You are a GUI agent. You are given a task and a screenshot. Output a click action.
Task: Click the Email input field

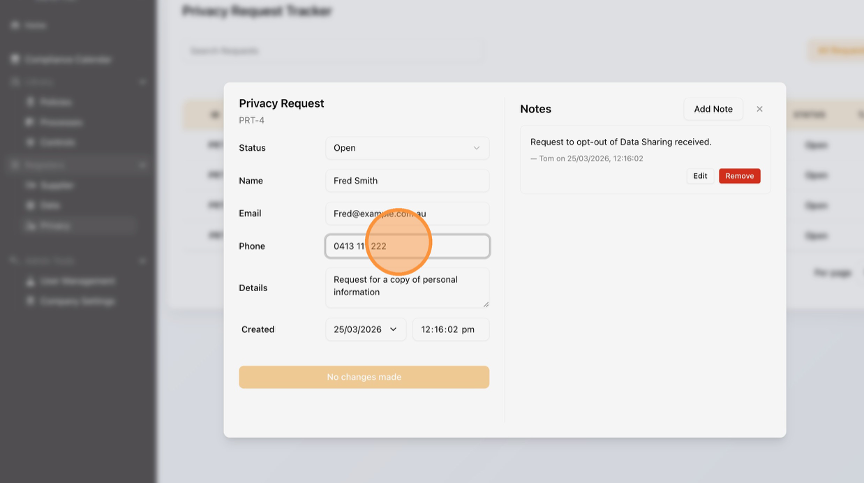[x=407, y=214]
